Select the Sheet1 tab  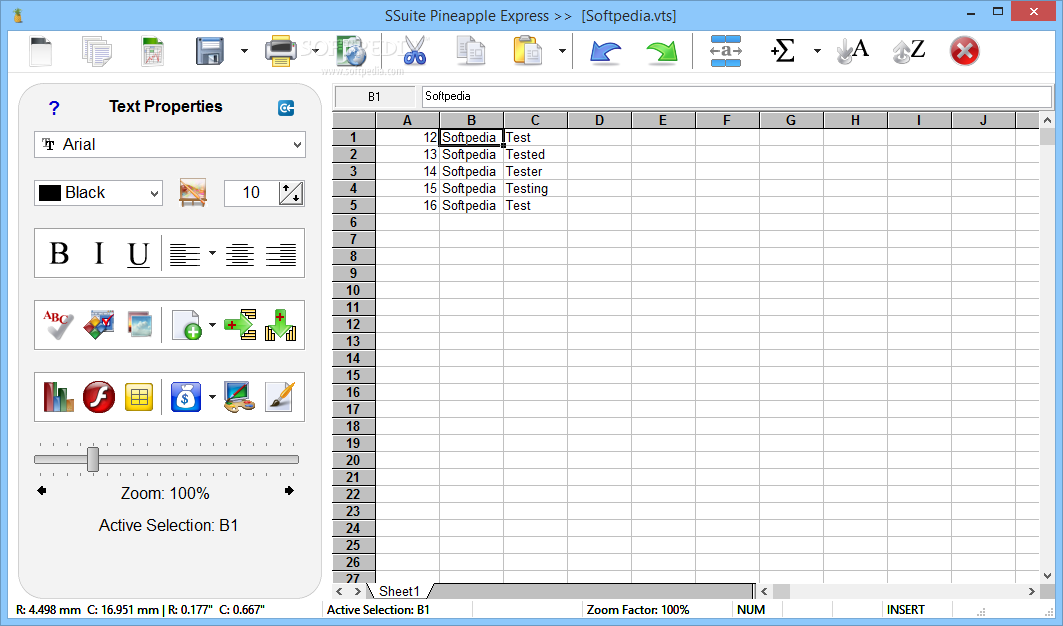[x=399, y=591]
